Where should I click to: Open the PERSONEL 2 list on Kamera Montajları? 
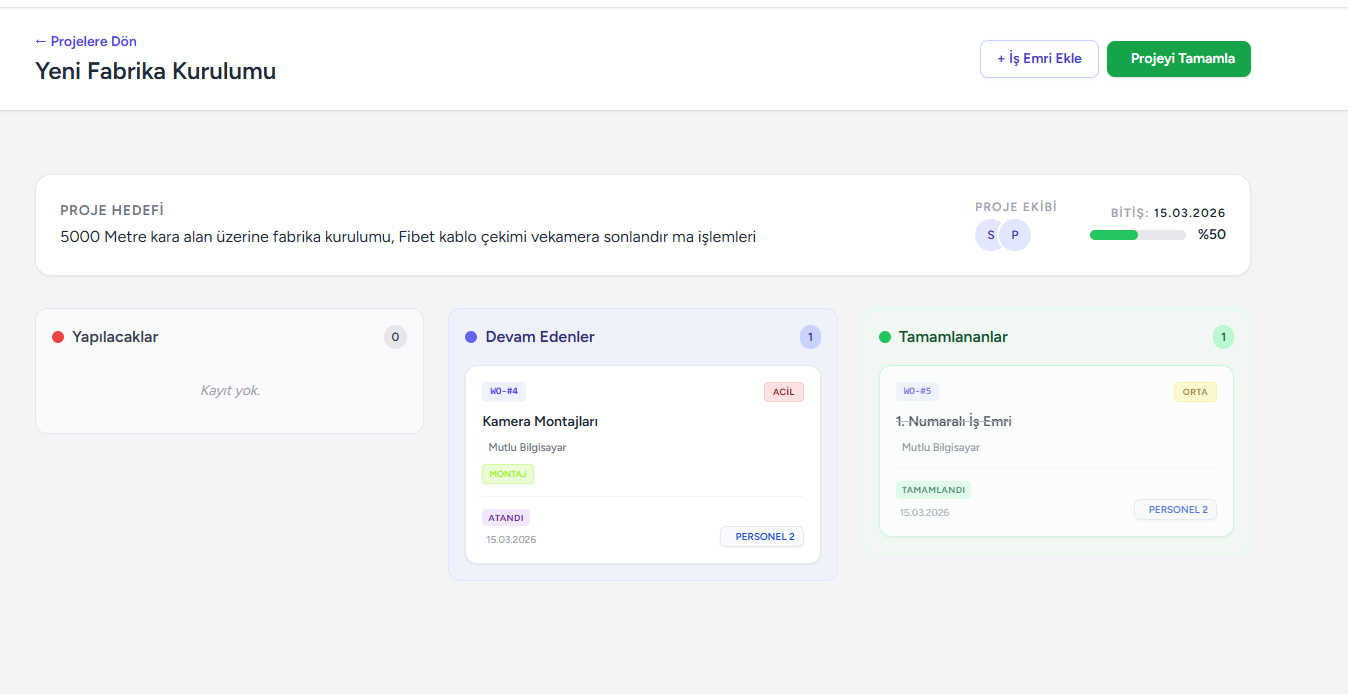762,536
